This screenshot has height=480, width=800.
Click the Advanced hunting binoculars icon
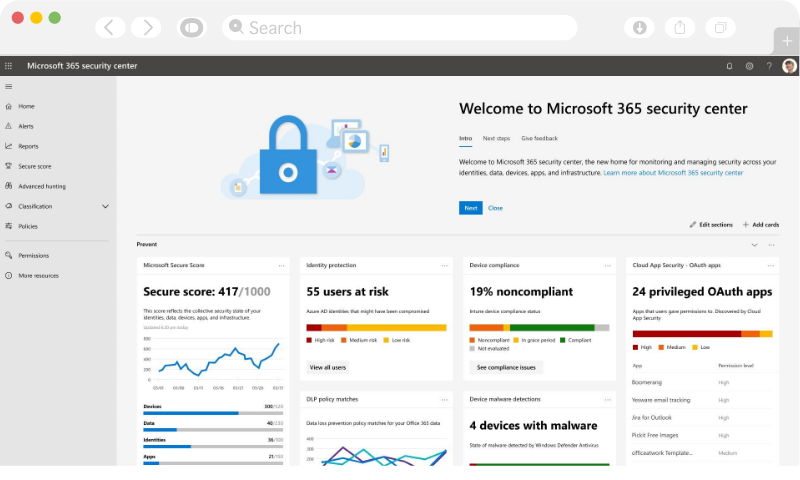[9, 186]
